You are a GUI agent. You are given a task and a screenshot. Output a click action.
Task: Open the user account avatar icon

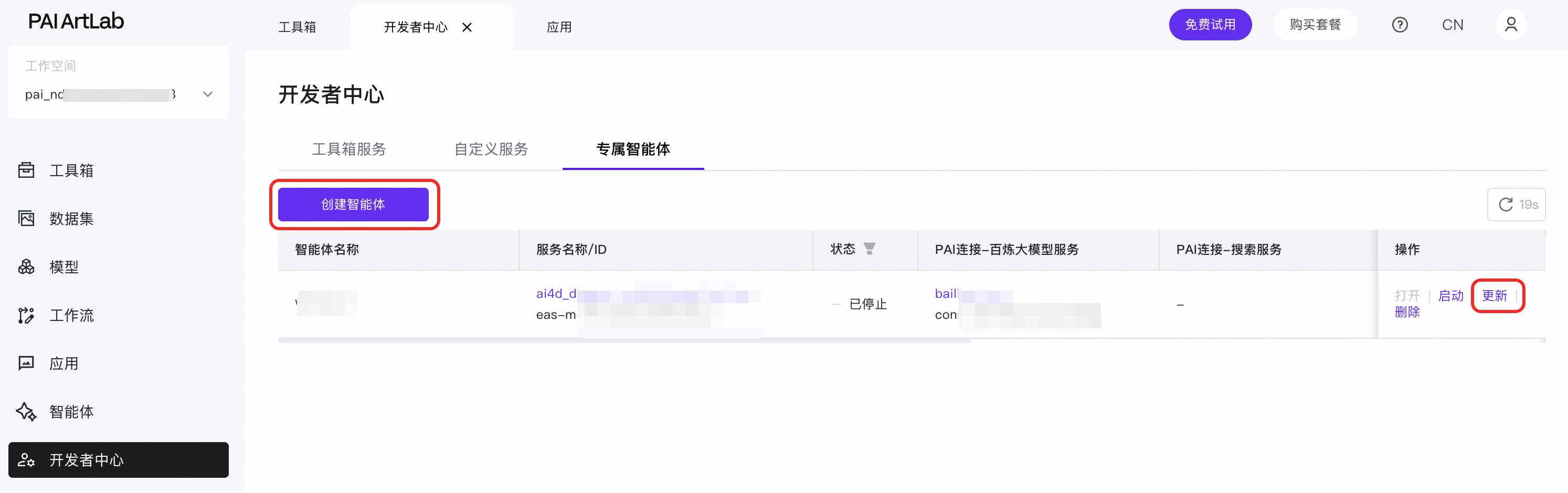[x=1511, y=25]
